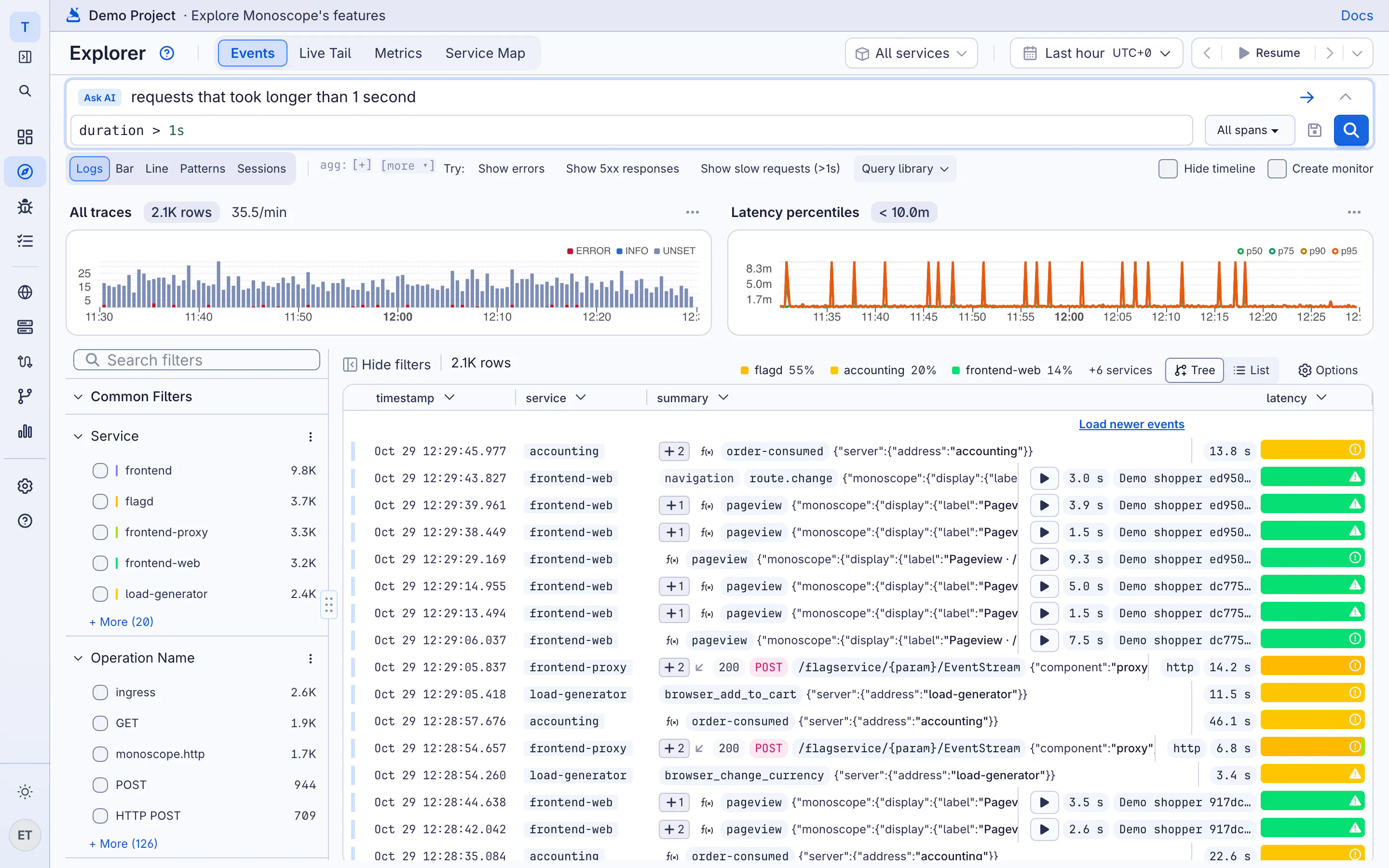Select the Patterns view tab

202,169
